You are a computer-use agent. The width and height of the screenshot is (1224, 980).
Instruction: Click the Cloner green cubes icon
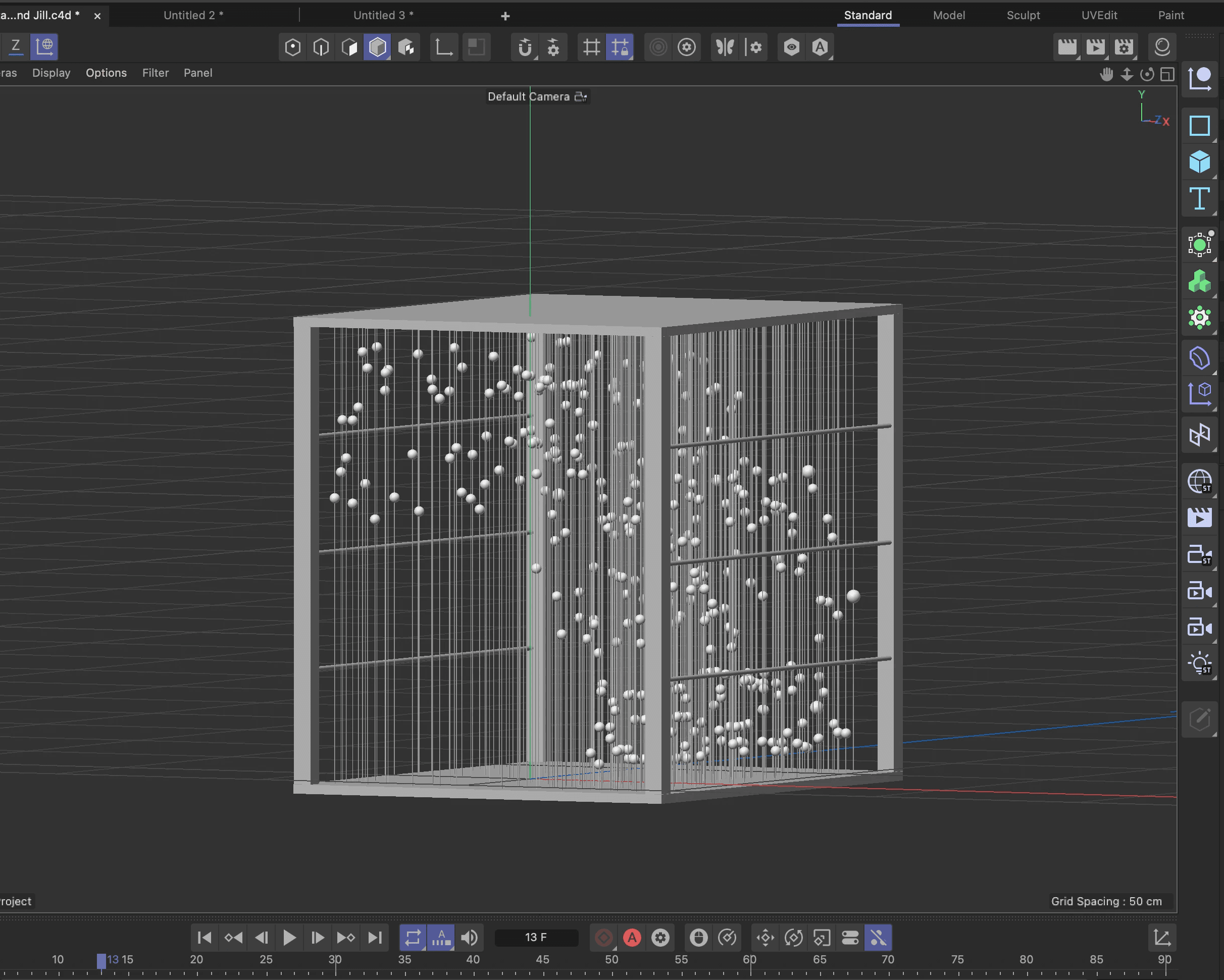click(x=1199, y=281)
